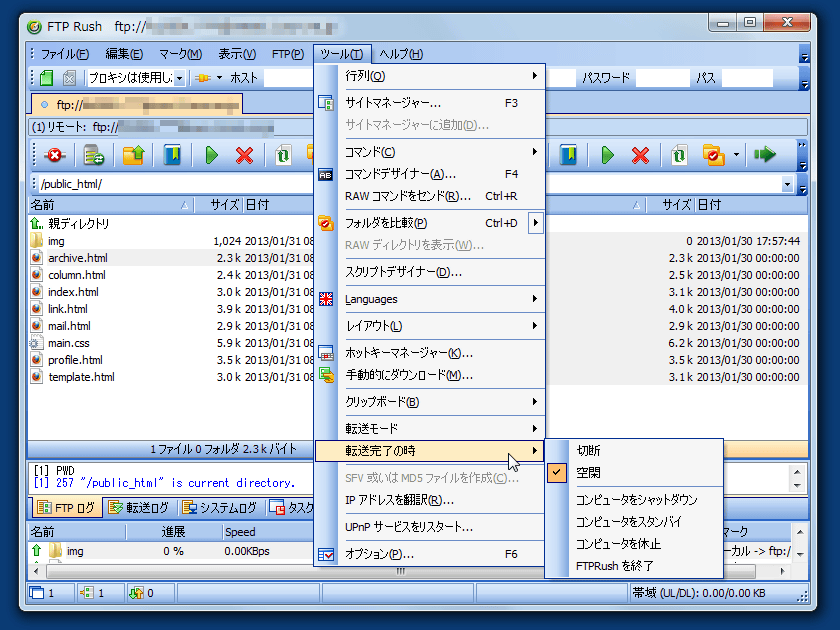Screen dimensions: 840x630
Task: Select ホットキーマネージャー(K)... menu entry
Action: (x=430, y=353)
